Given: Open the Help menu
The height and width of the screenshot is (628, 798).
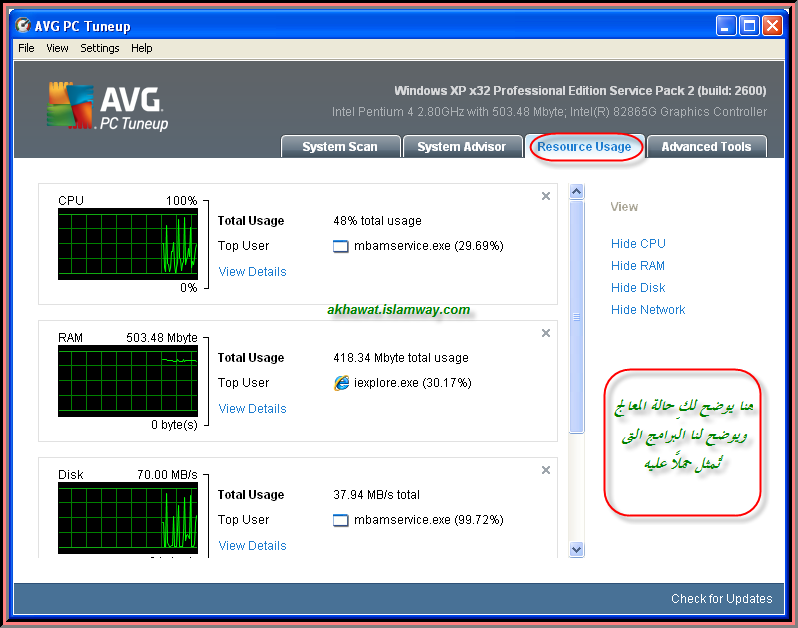Looking at the screenshot, I should tap(141, 48).
